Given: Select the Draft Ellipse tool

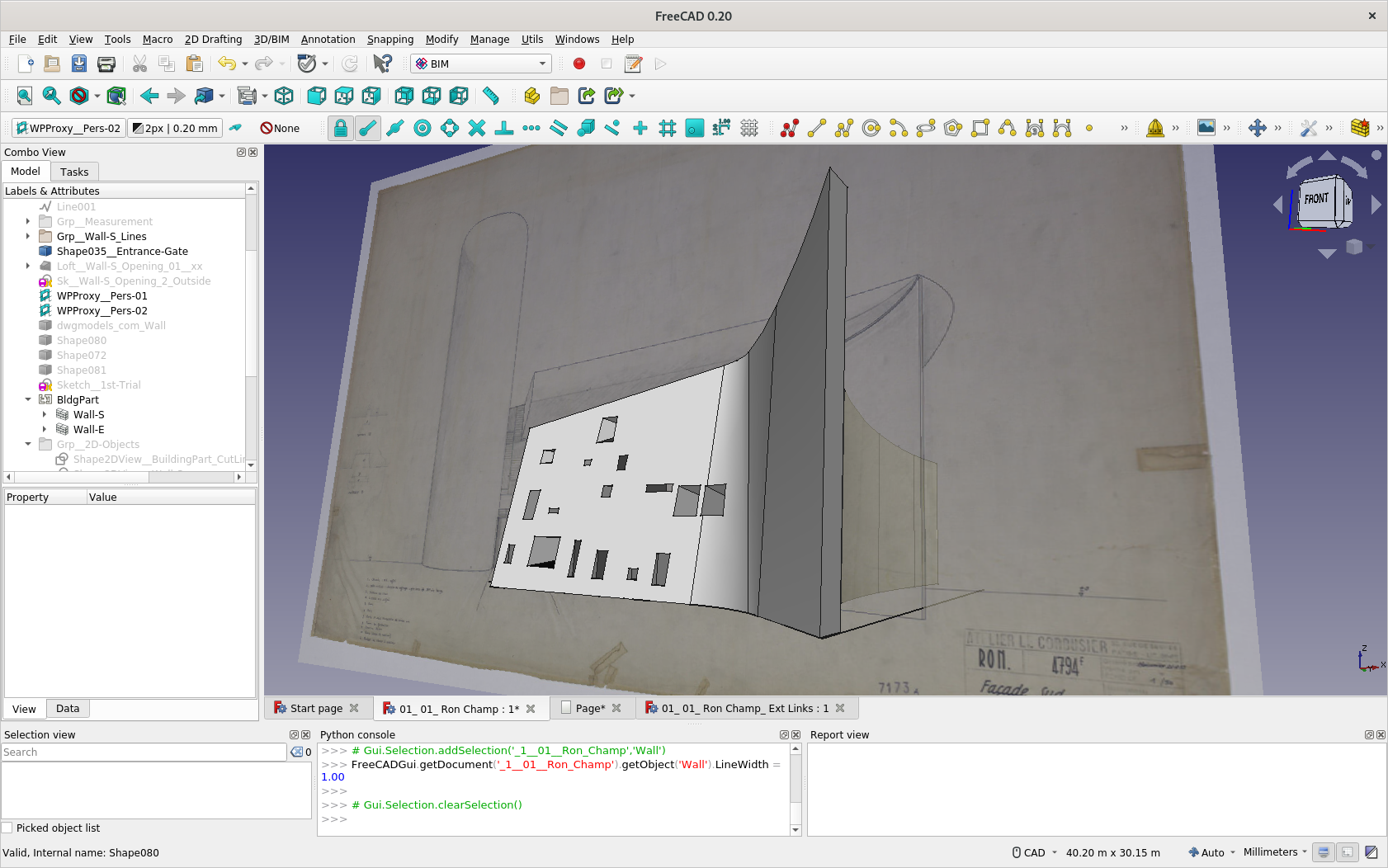Looking at the screenshot, I should (926, 128).
